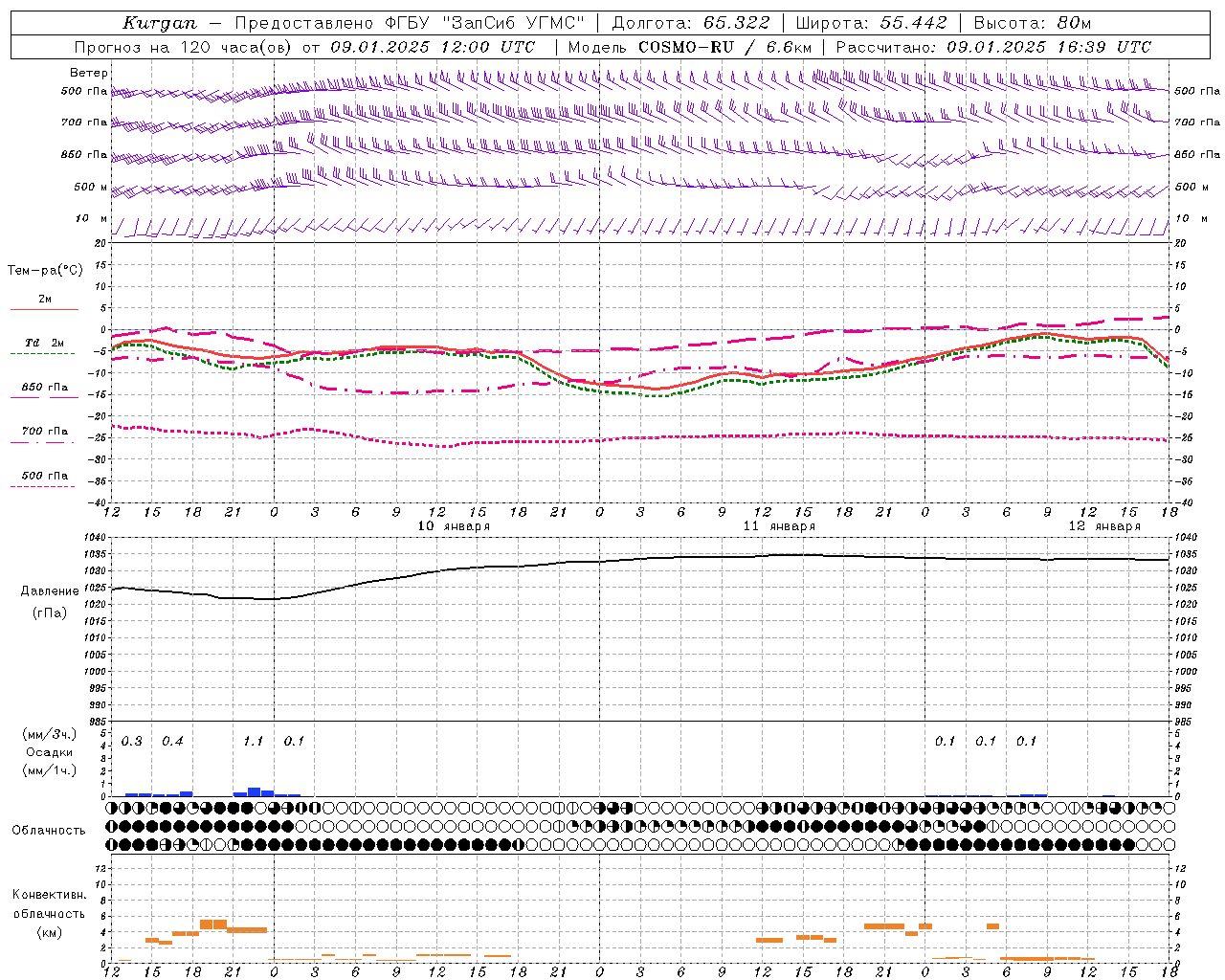Click the "Ветер" wind section label
Image resolution: width=1225 pixels, height=980 pixels.
click(x=89, y=73)
